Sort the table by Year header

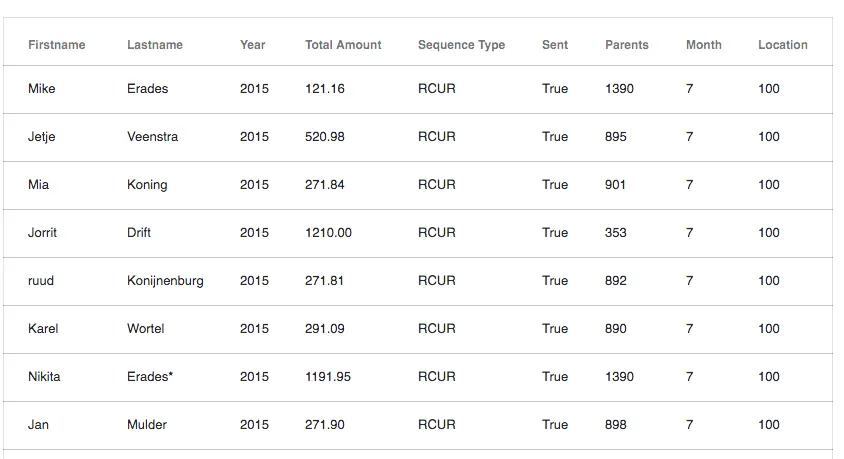click(x=253, y=45)
